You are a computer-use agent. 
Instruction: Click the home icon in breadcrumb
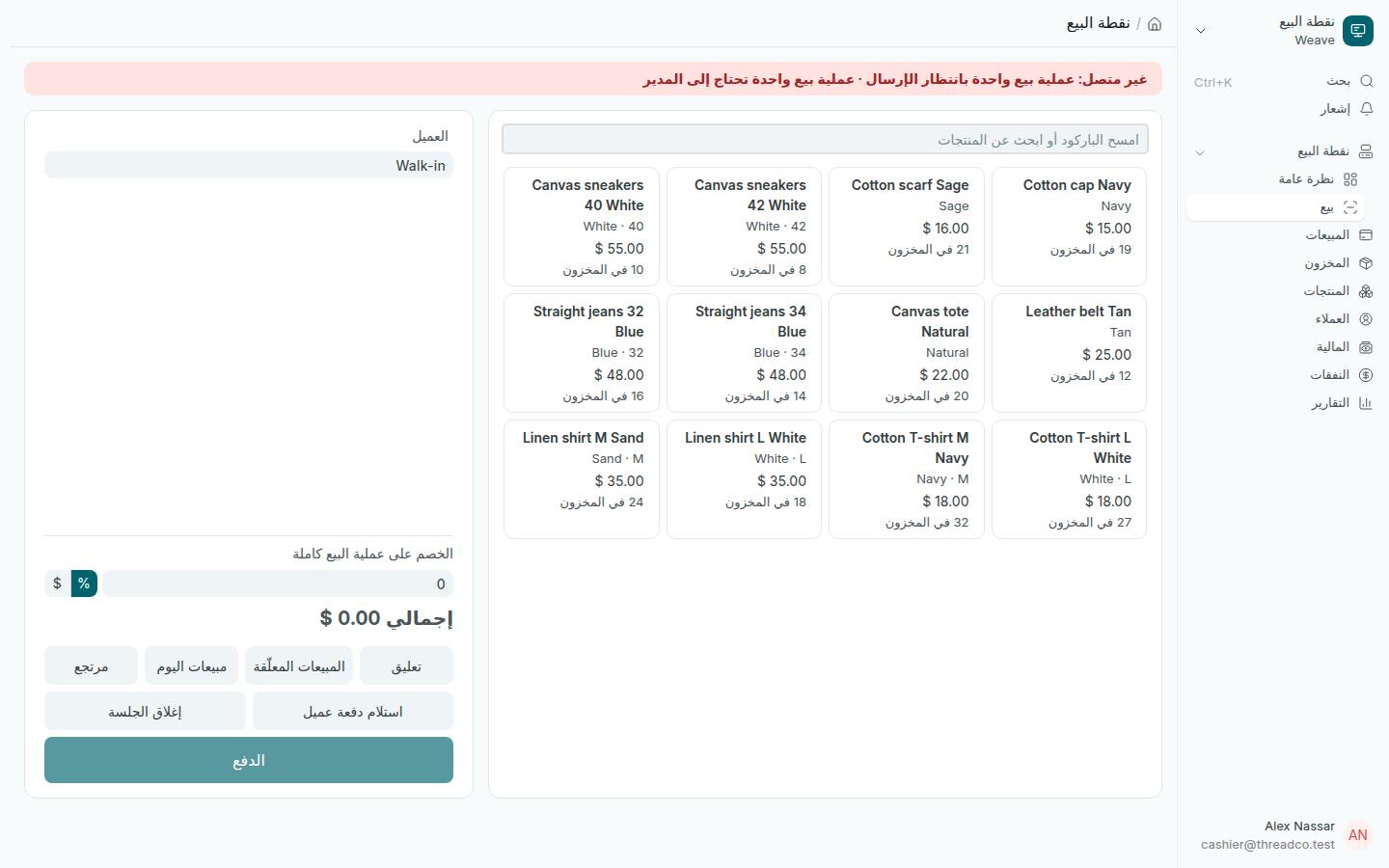(1155, 24)
